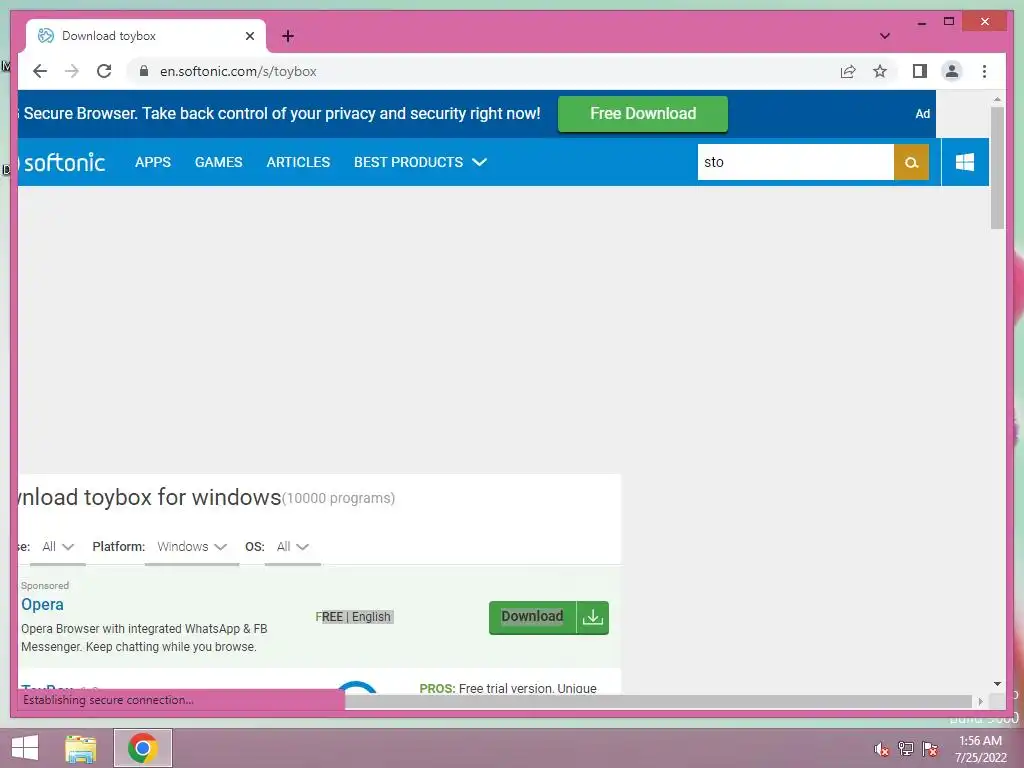
Task: Submit search with magnifier button
Action: pos(911,162)
